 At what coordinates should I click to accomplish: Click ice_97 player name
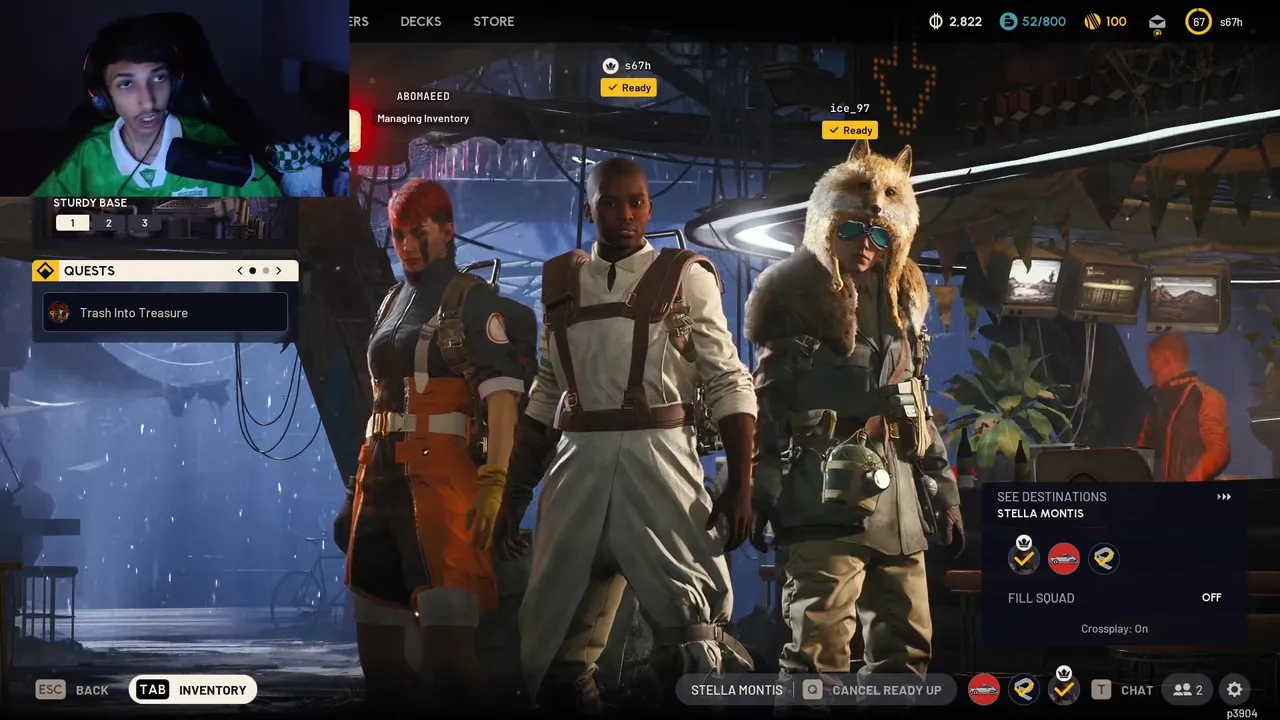[x=850, y=108]
